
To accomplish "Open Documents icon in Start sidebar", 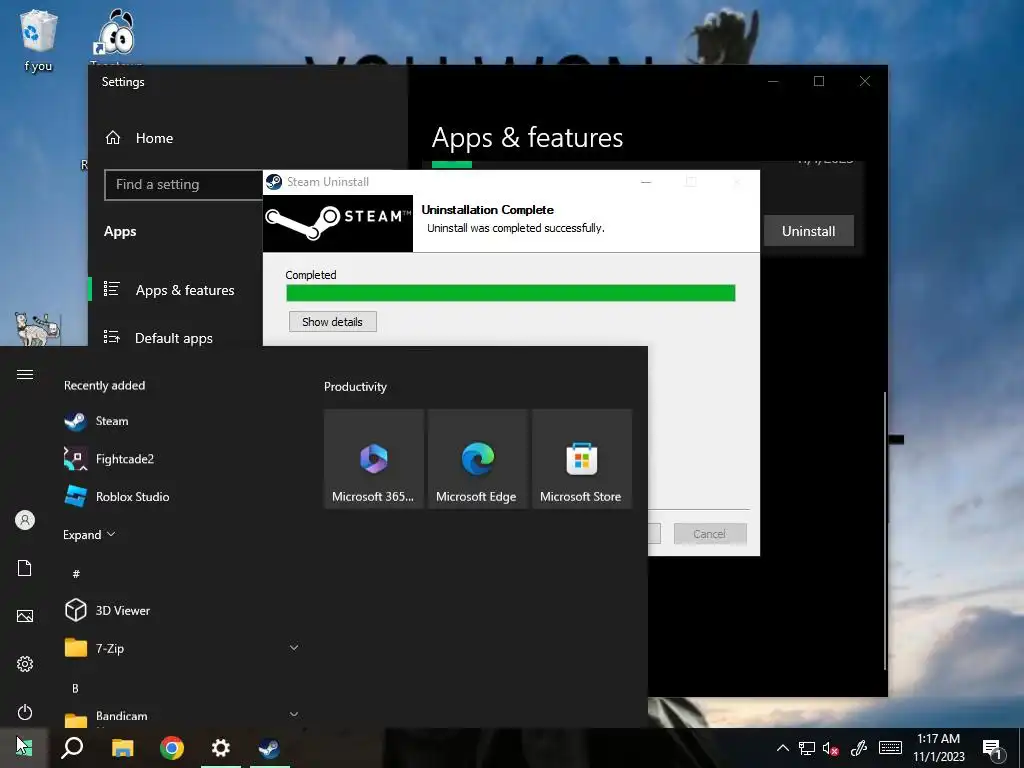I will point(25,568).
